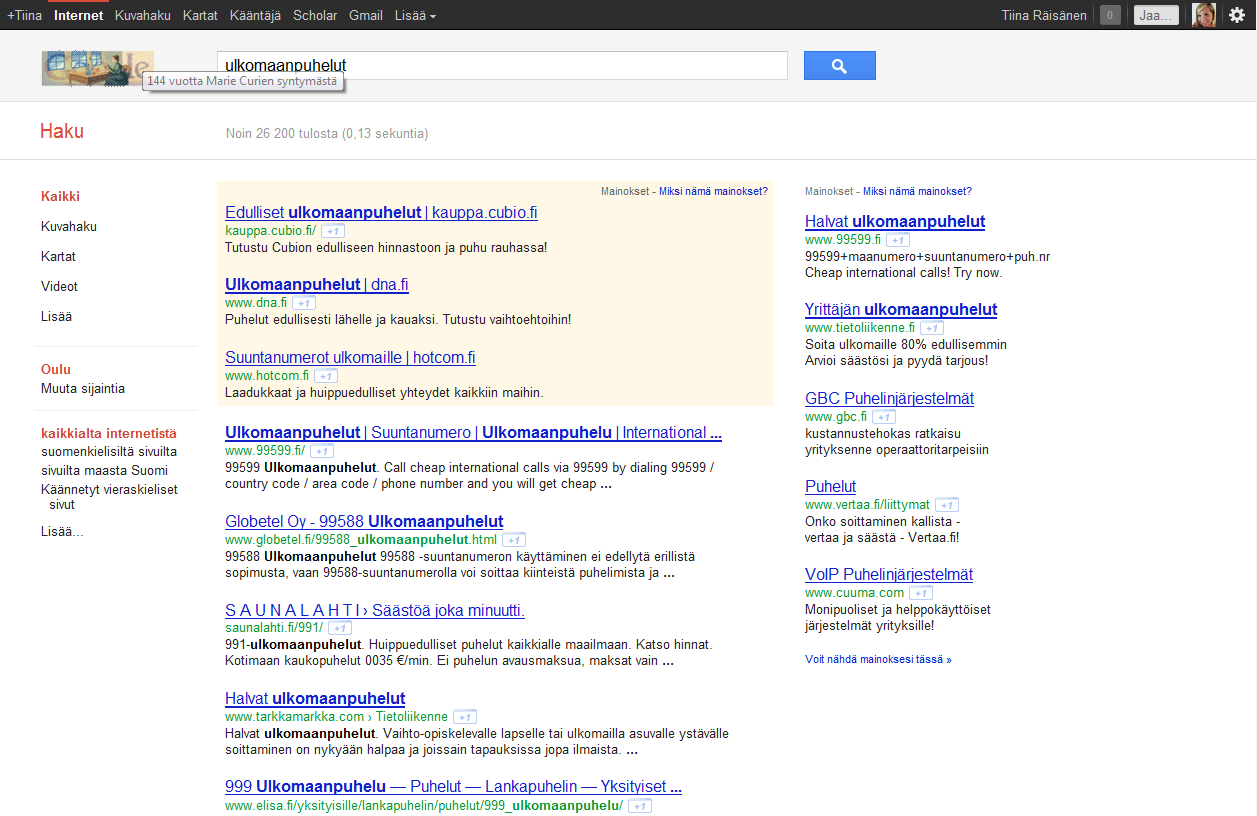The width and height of the screenshot is (1257, 816).
Task: Click +1 button next to www.hotcom.fi
Action: point(326,376)
